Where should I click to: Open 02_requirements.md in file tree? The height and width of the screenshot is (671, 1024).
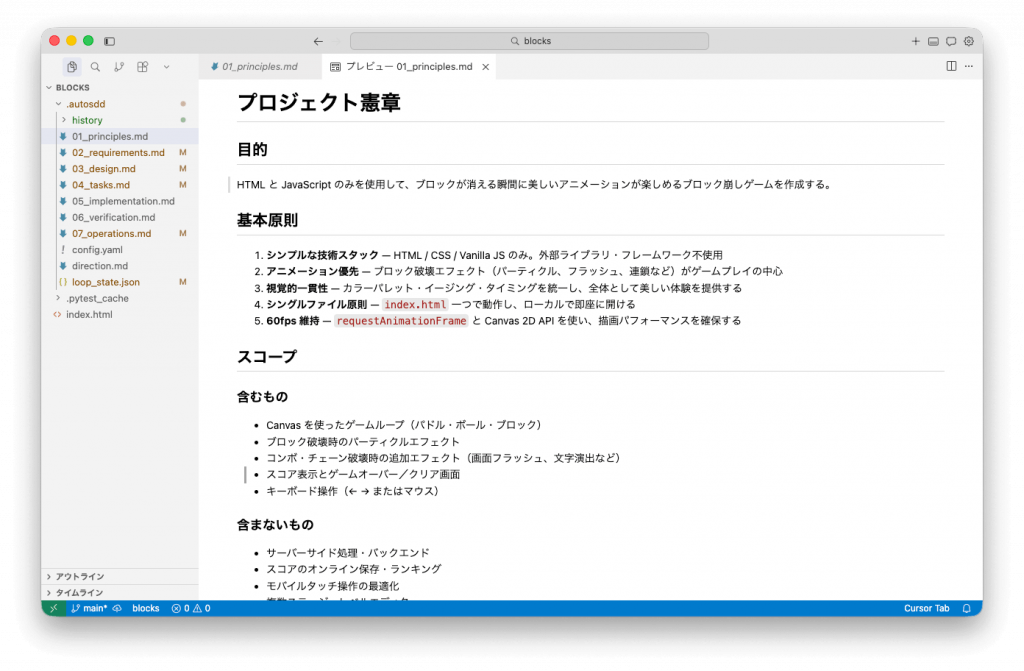click(118, 153)
